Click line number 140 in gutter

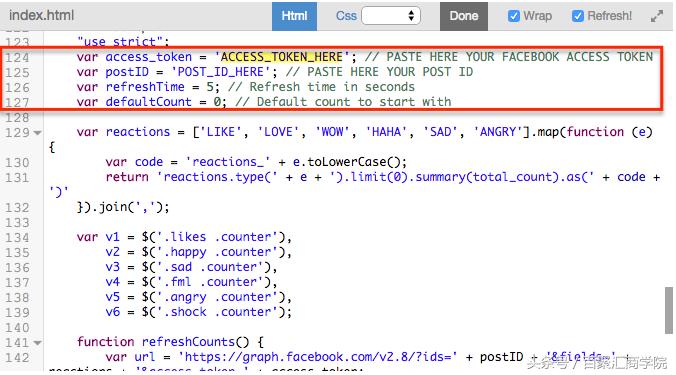pyautogui.click(x=17, y=328)
